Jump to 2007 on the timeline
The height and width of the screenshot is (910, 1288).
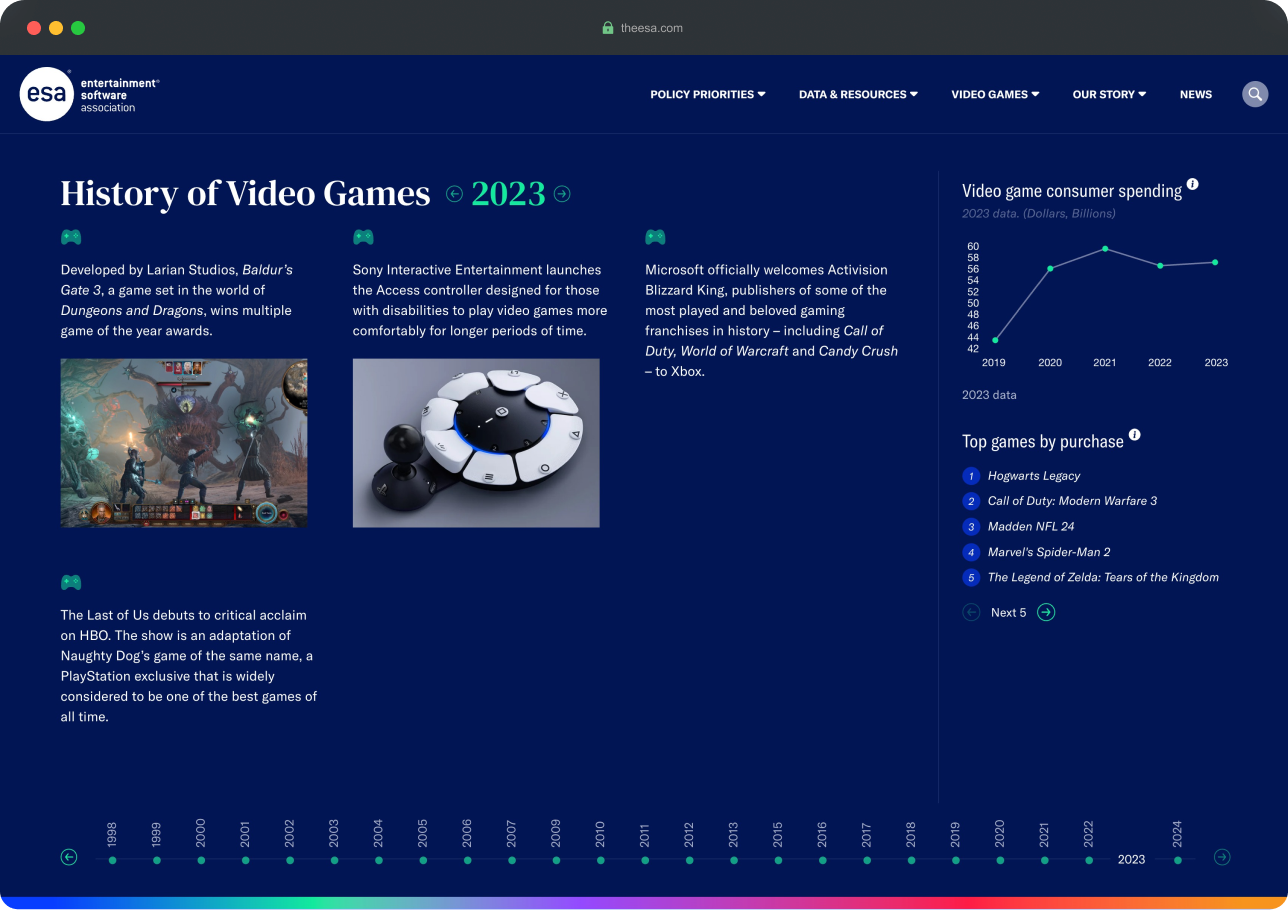(511, 843)
